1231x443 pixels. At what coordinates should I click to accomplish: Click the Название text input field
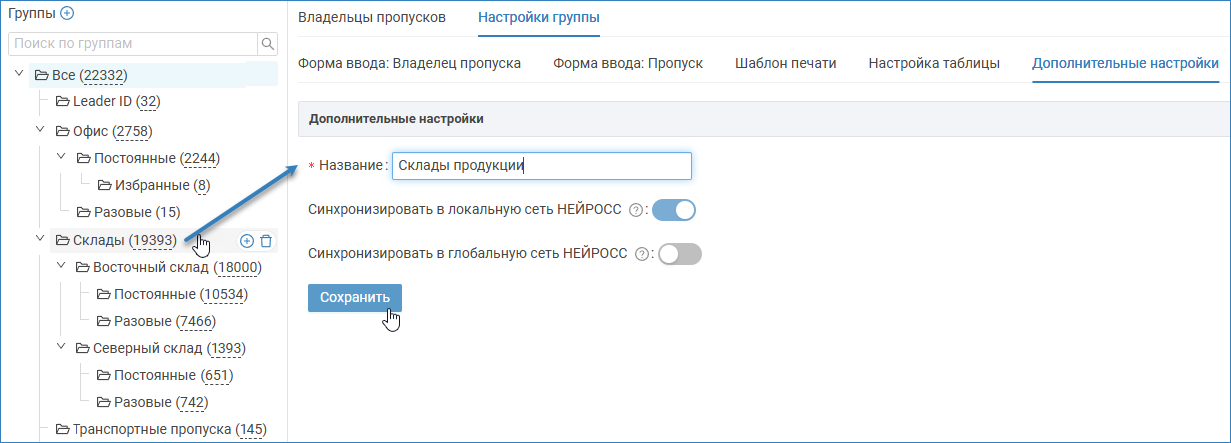[x=541, y=166]
